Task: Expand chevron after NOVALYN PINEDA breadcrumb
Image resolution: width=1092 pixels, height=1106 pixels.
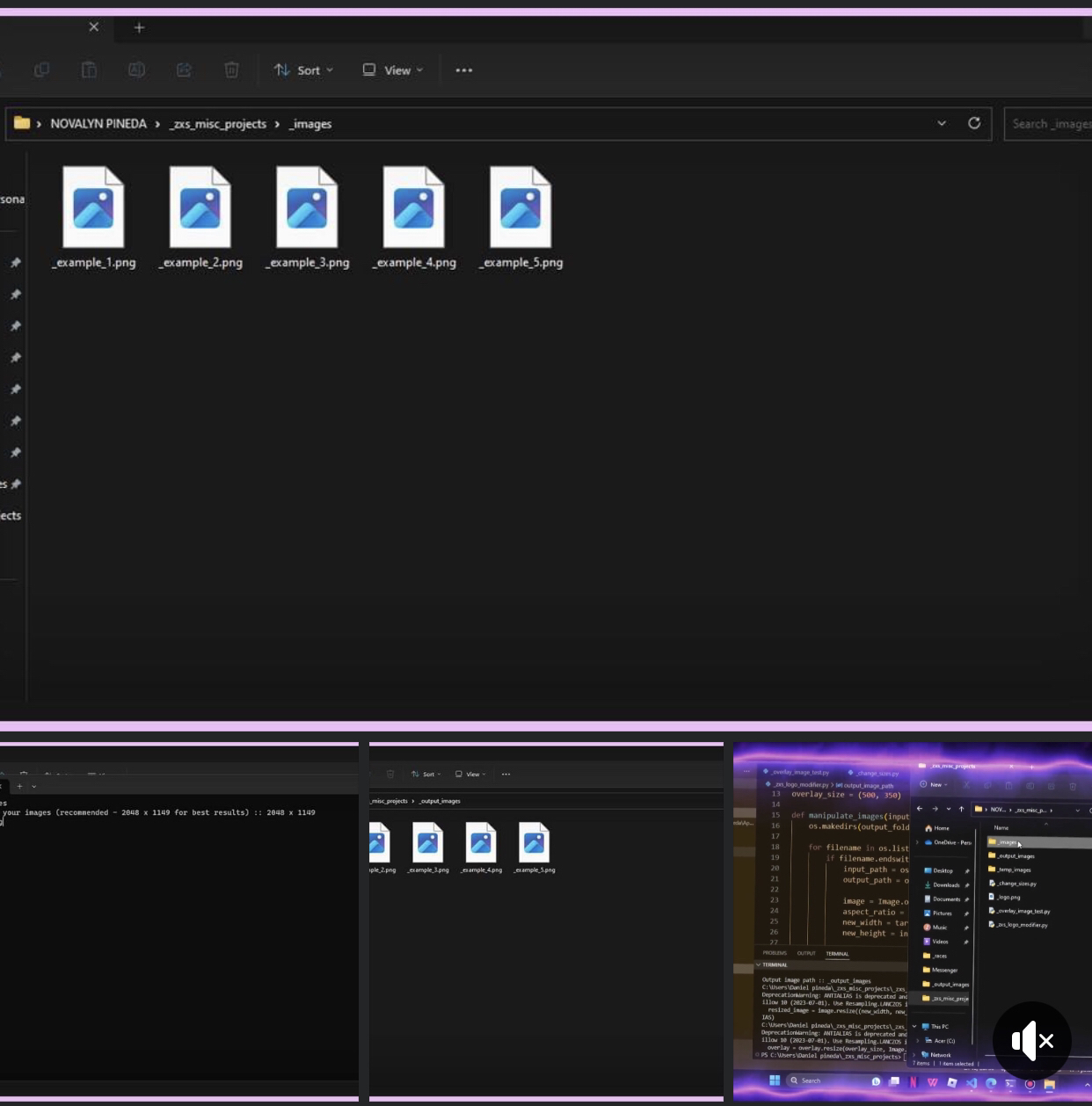Action: [157, 124]
